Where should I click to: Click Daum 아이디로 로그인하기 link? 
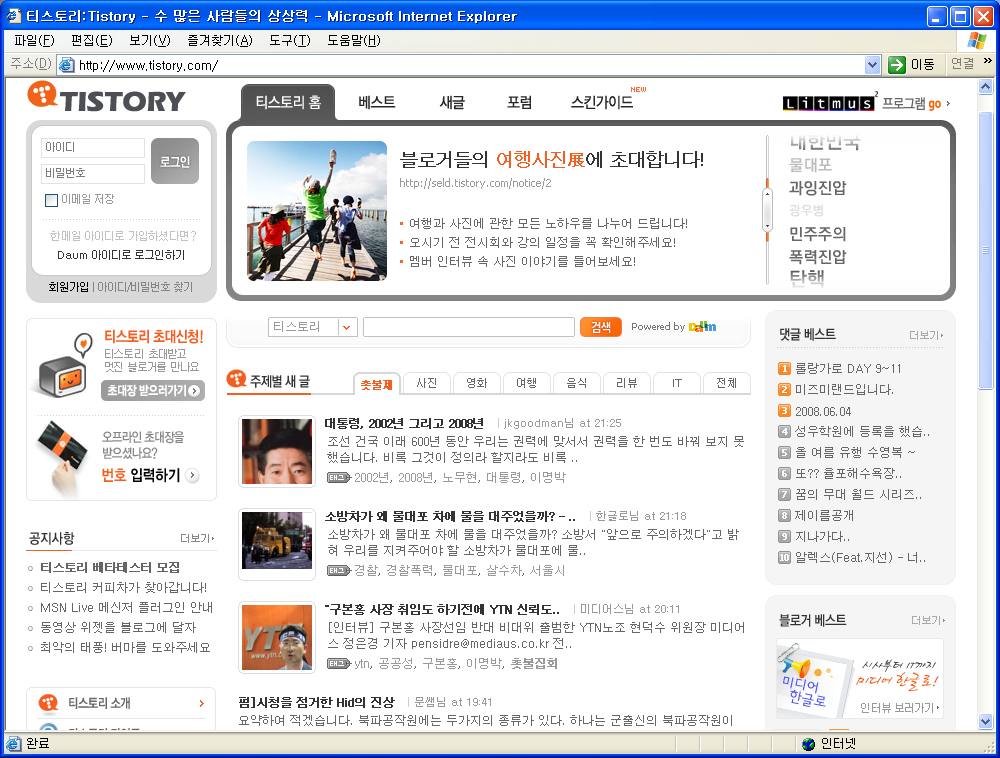pyautogui.click(x=121, y=255)
